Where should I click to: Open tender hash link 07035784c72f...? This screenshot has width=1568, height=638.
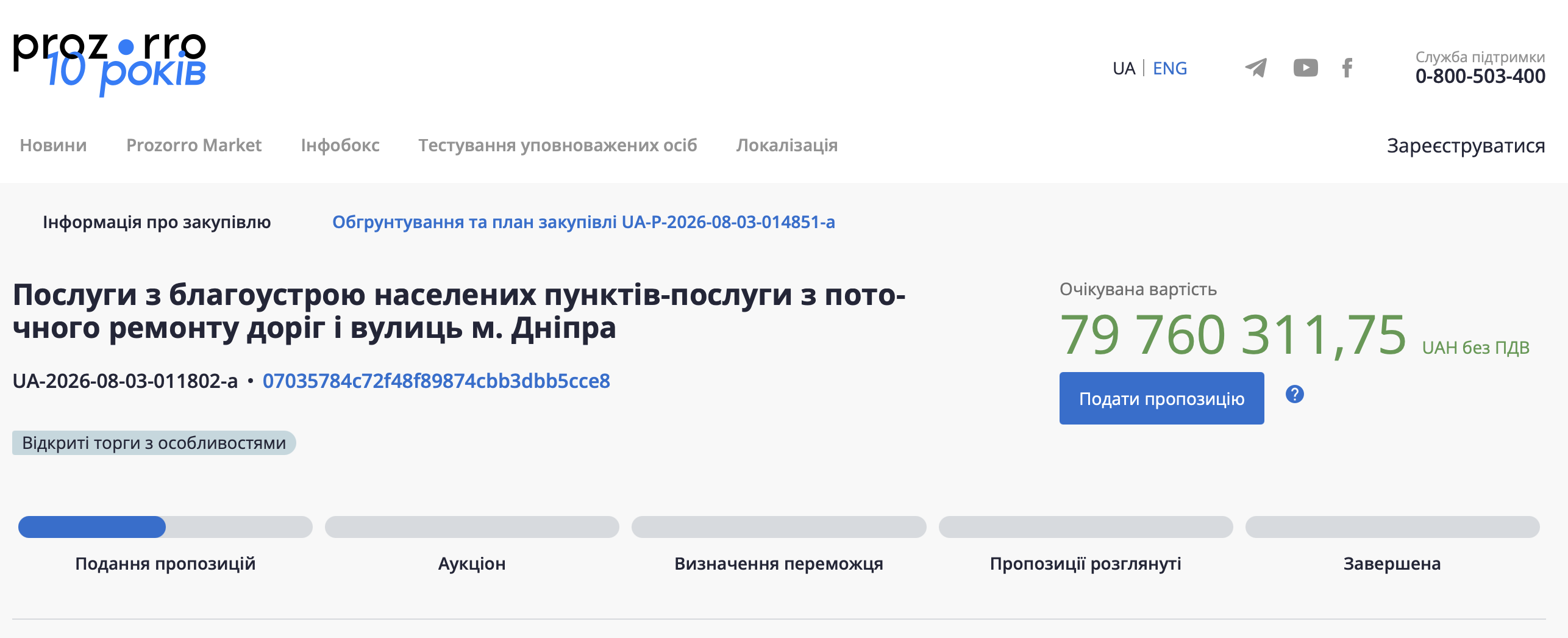coord(436,381)
